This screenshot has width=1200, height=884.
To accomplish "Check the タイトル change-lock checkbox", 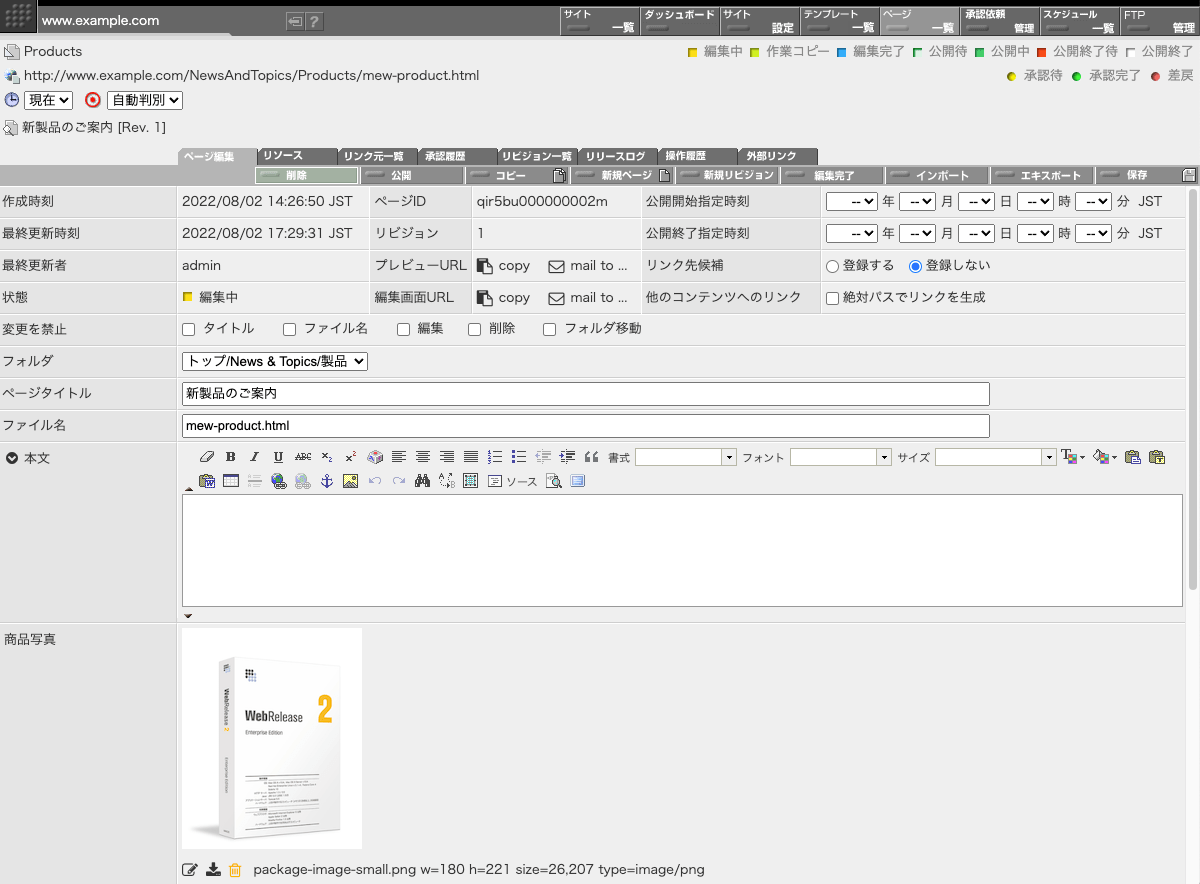I will point(189,329).
